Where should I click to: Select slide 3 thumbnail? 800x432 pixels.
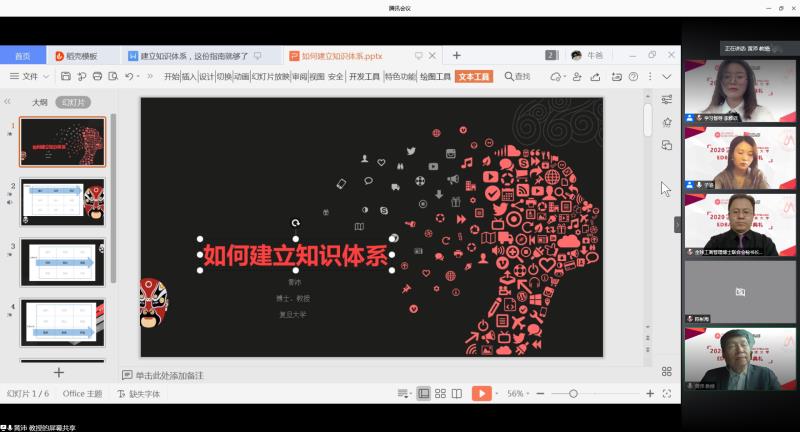click(62, 262)
